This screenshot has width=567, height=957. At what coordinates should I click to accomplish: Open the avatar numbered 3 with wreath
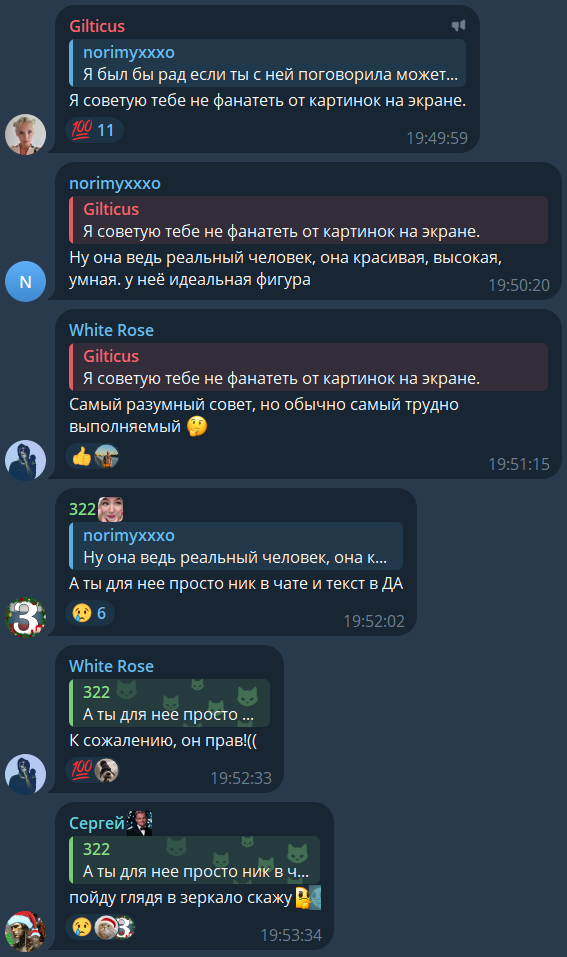tap(26, 617)
